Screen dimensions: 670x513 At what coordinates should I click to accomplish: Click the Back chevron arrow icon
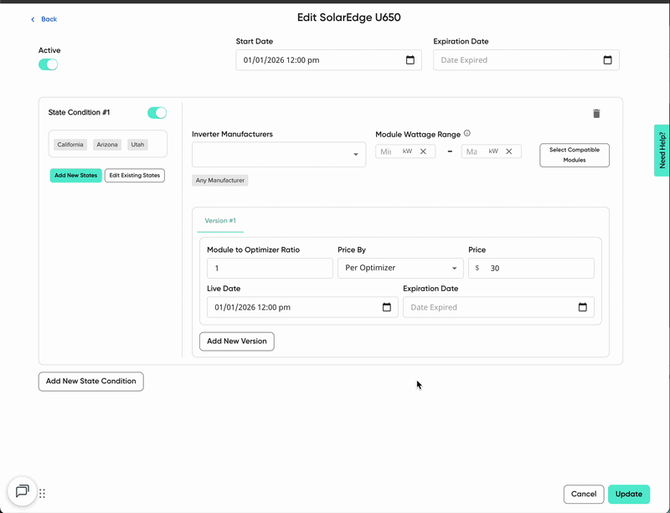pyautogui.click(x=33, y=20)
